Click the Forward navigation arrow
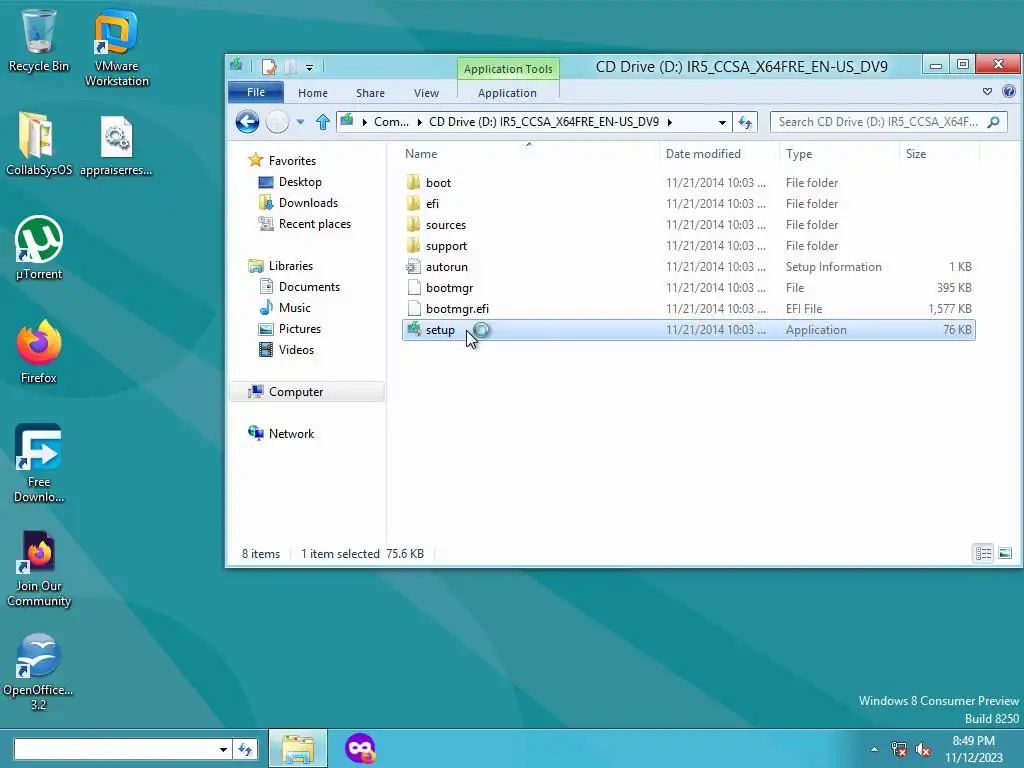The image size is (1024, 768). 278,121
